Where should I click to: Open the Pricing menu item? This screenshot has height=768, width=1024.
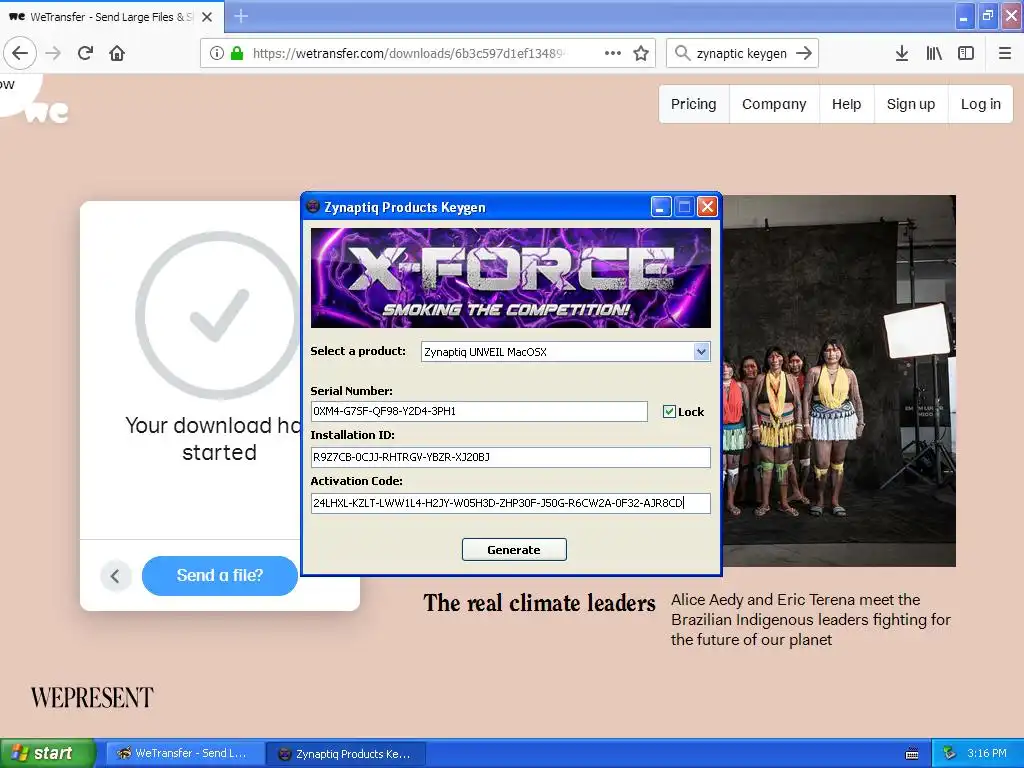pyautogui.click(x=694, y=104)
